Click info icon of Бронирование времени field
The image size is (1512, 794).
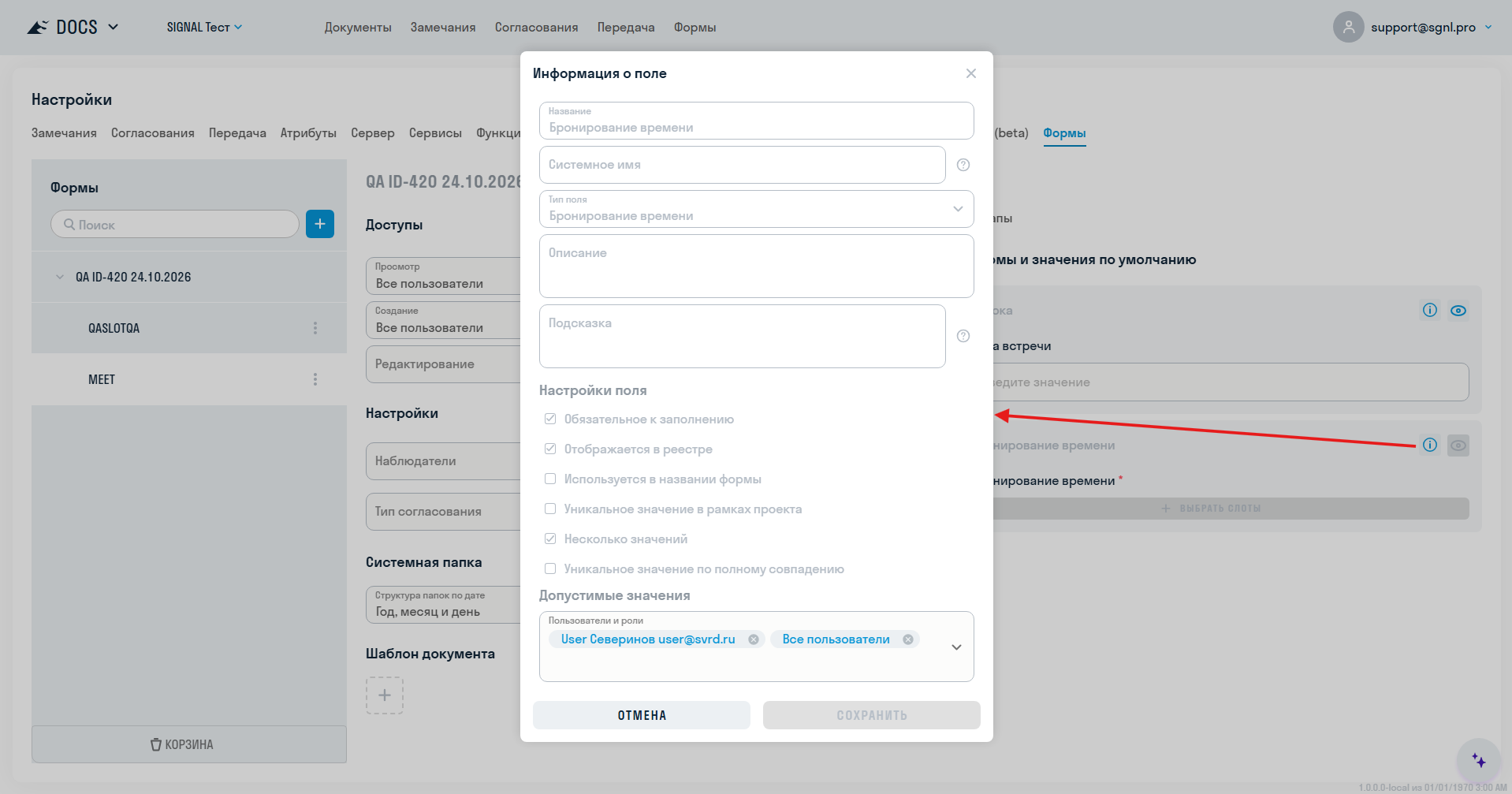[1430, 445]
